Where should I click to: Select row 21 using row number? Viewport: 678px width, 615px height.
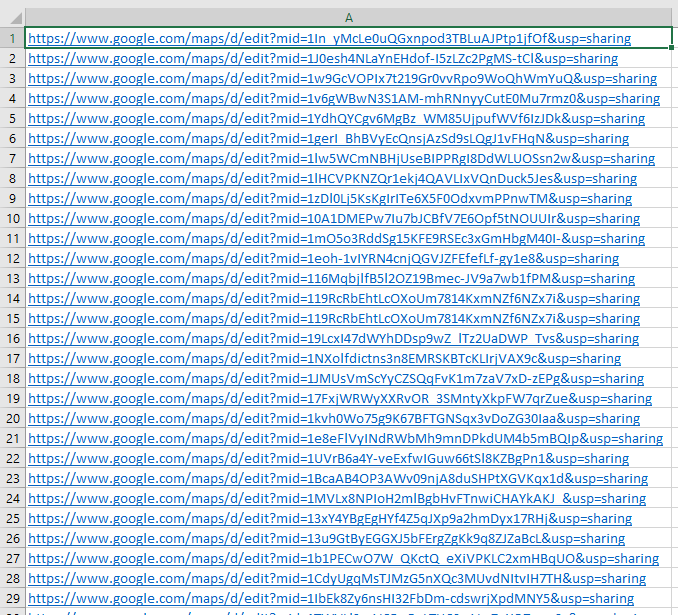(x=12, y=438)
